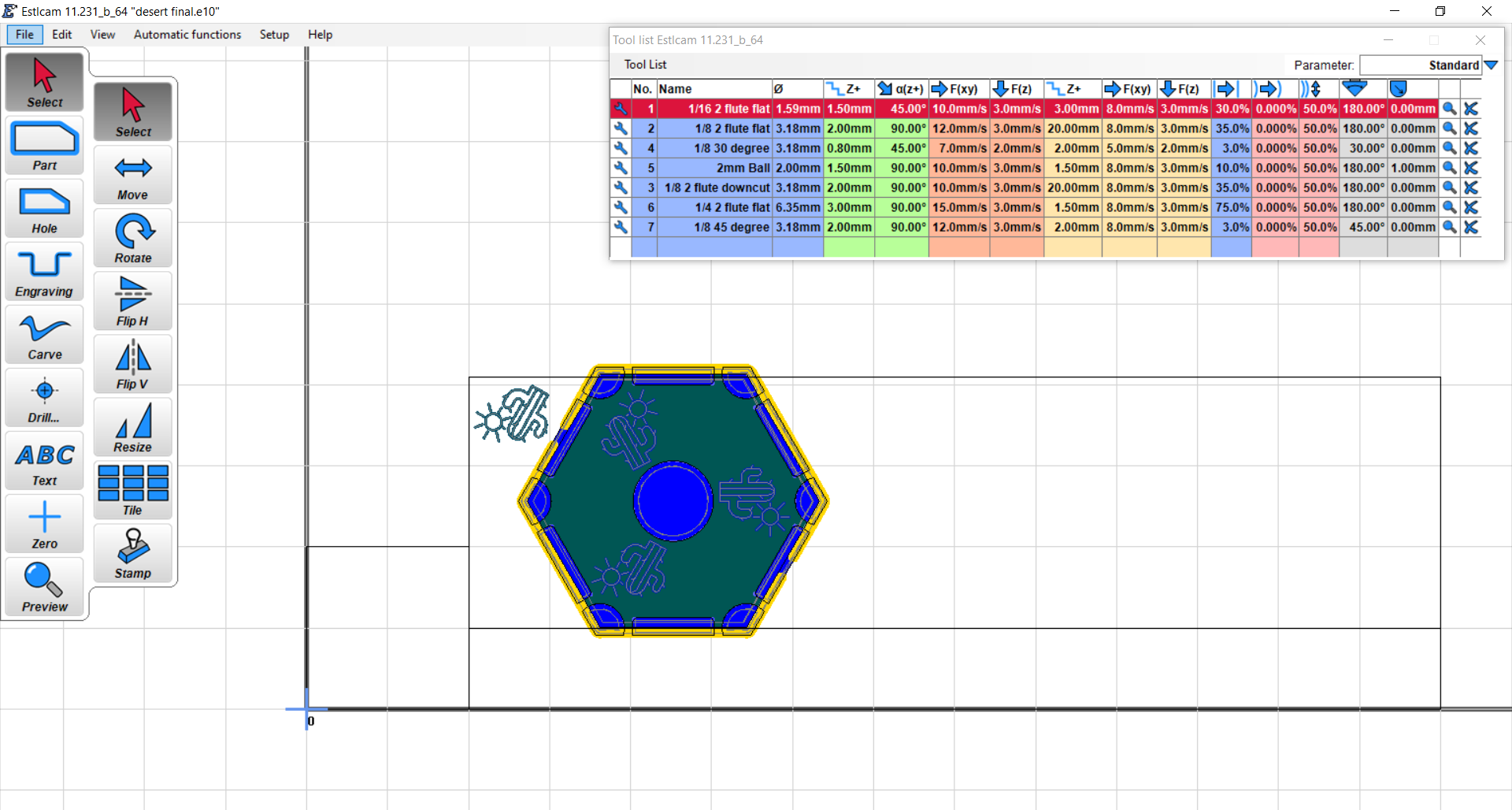Open the Automatic functions menu
This screenshot has height=810, width=1512.
(187, 35)
